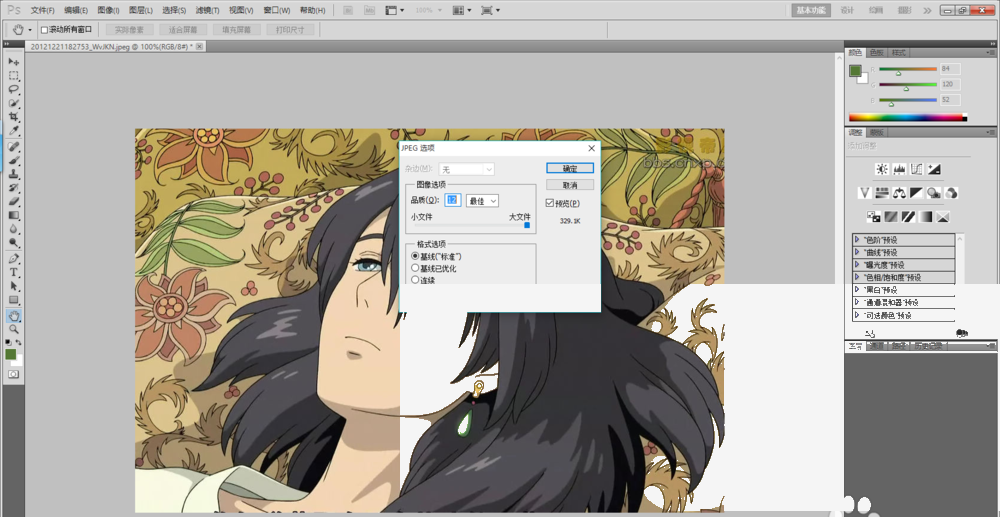Add a Levels adjustment
1000x517 pixels.
point(899,169)
